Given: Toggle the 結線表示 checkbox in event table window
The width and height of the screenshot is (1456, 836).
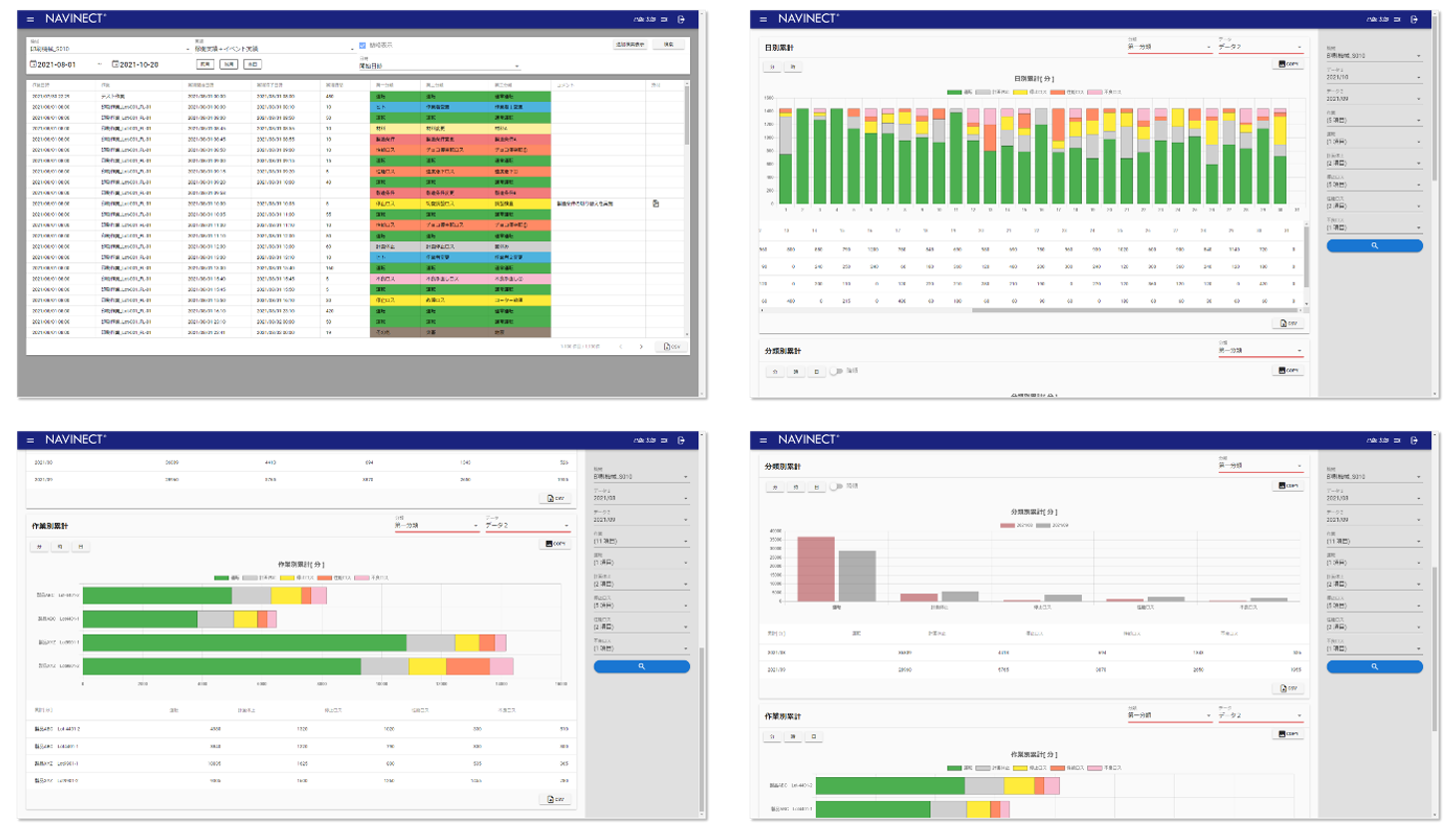Looking at the screenshot, I should tap(362, 45).
